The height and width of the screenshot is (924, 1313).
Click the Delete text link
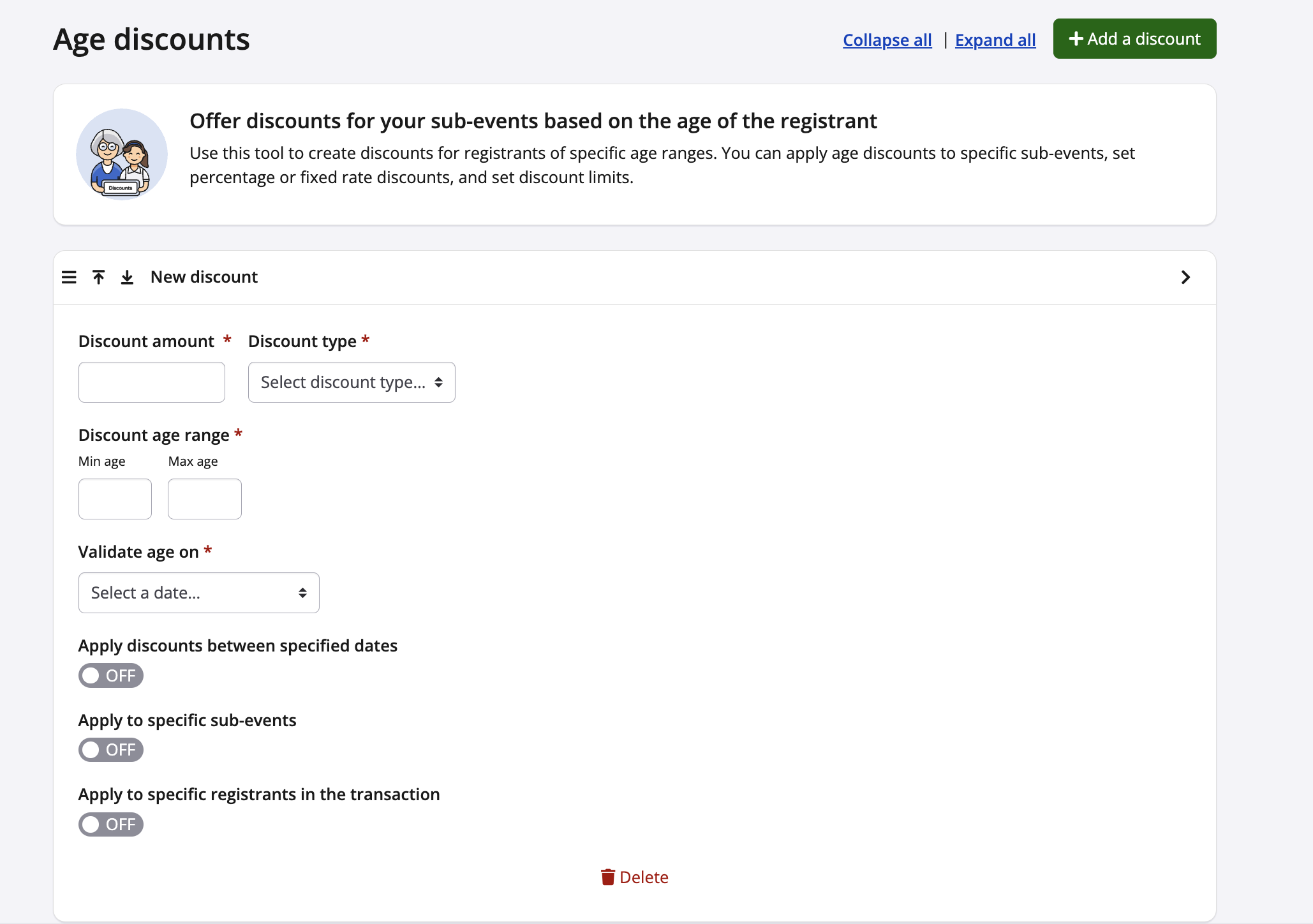[644, 877]
